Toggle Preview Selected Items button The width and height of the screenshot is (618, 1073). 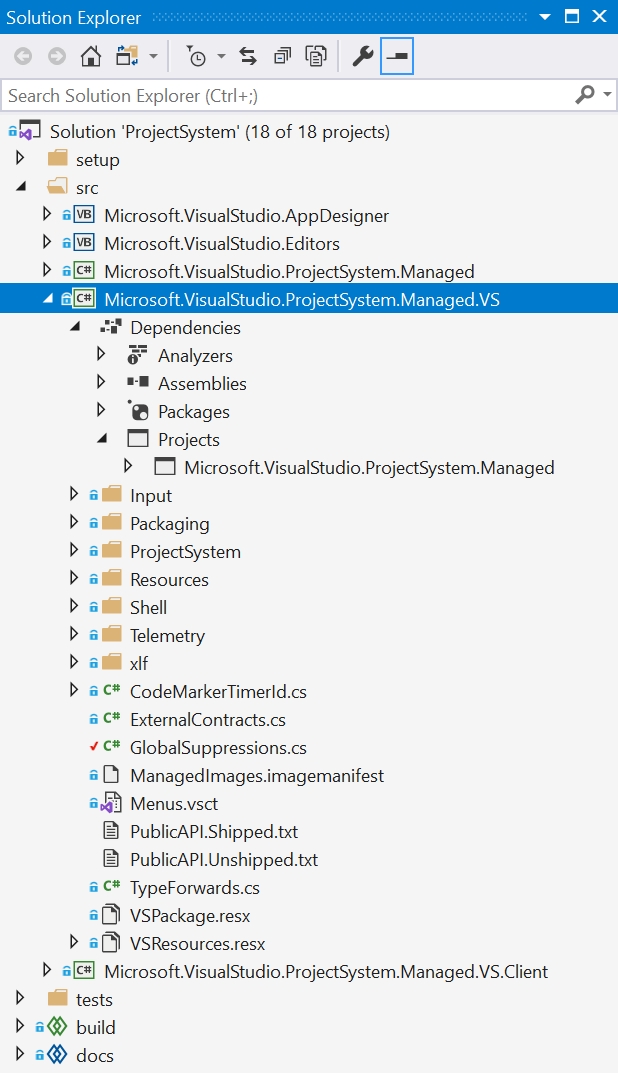point(397,56)
